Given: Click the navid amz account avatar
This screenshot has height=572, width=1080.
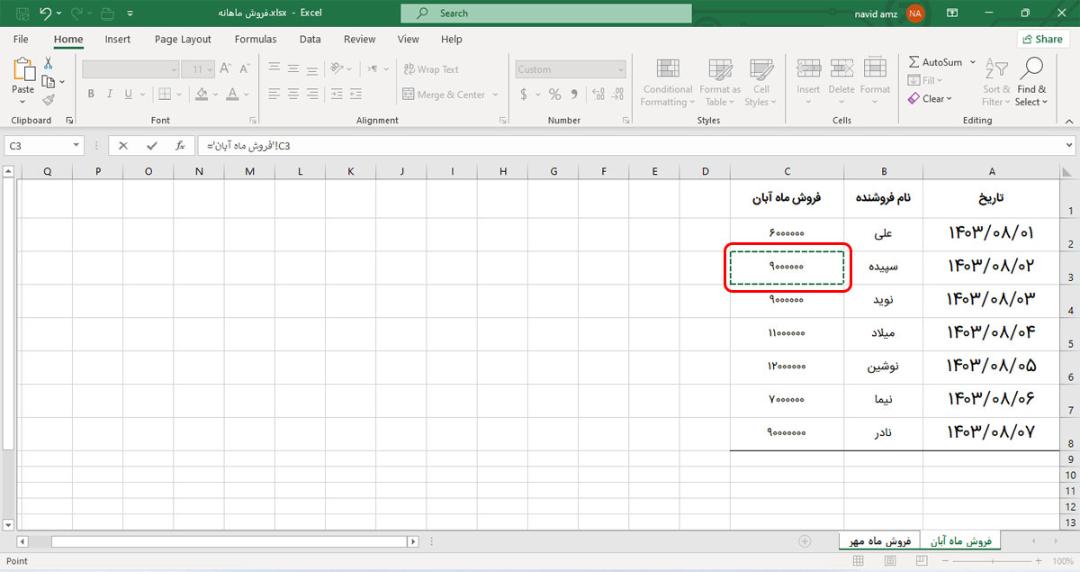Looking at the screenshot, I should click(x=915, y=13).
